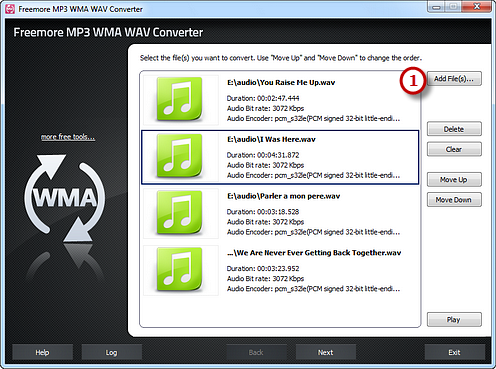The height and width of the screenshot is (369, 496).
Task: Click music note icon for Parler a mon pere.wav
Action: point(179,212)
